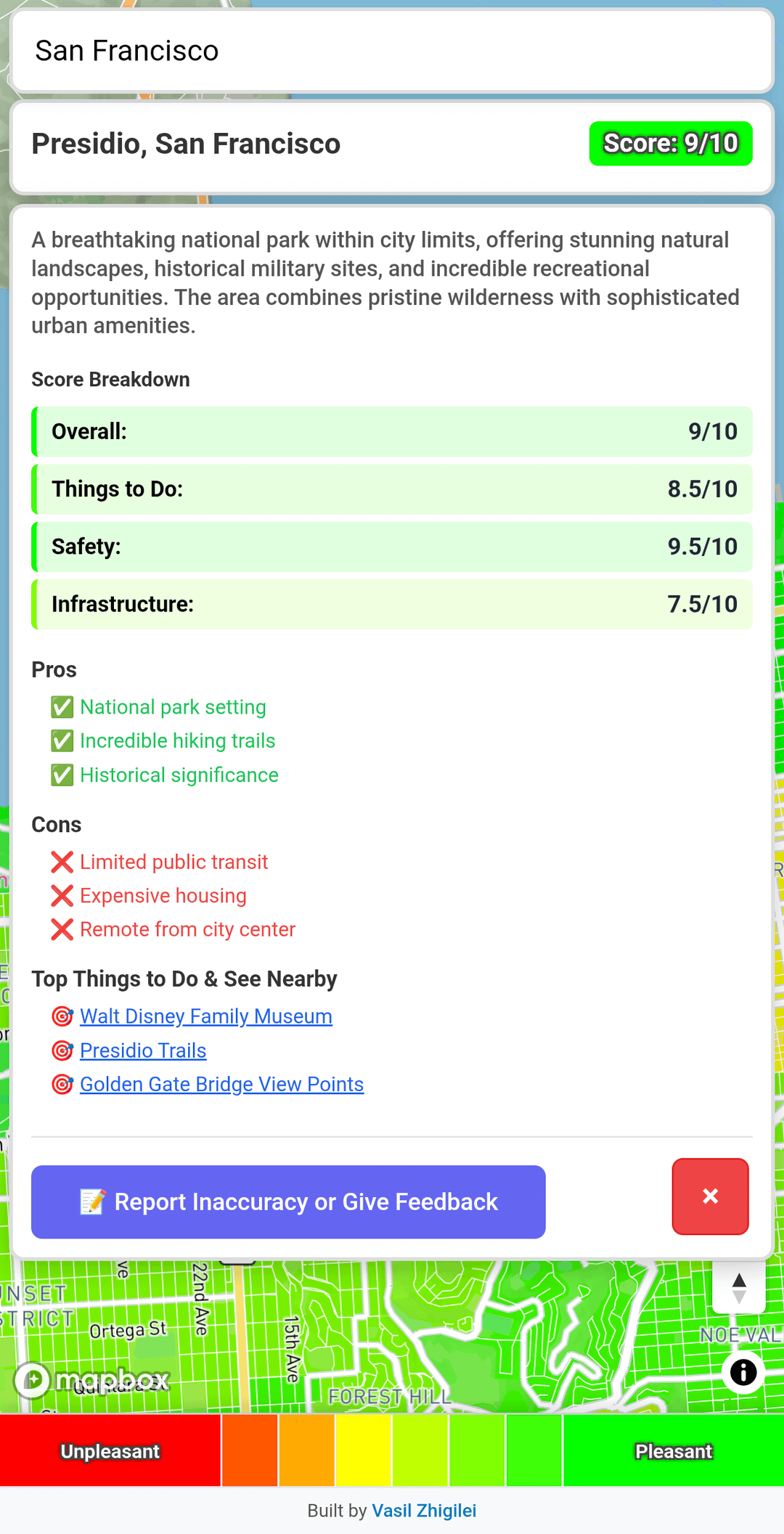Image resolution: width=784 pixels, height=1534 pixels.
Task: Click the memo icon on the feedback button
Action: coord(93,1202)
